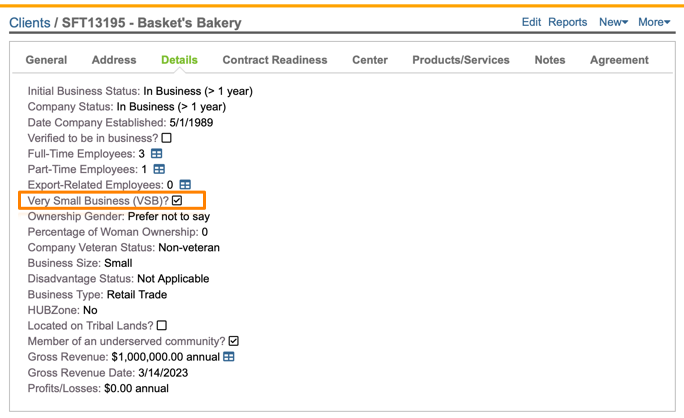The height and width of the screenshot is (418, 684).
Task: Open the Gross Revenue history table icon
Action: pos(229,357)
